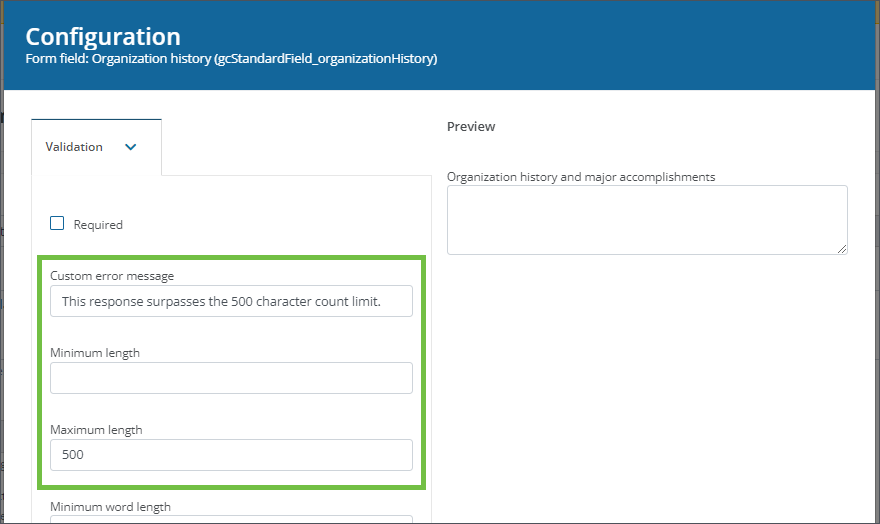Click the Preview heading
This screenshot has width=880, height=524.
(471, 127)
